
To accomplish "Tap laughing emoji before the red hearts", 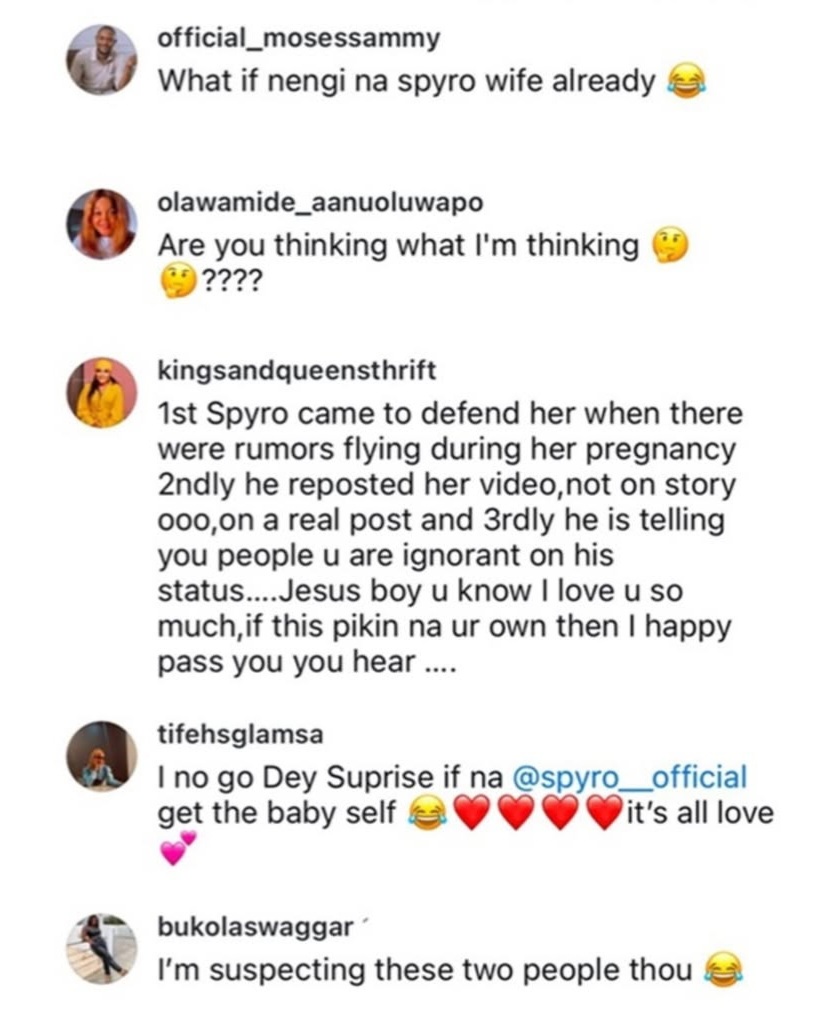I will pyautogui.click(x=427, y=814).
